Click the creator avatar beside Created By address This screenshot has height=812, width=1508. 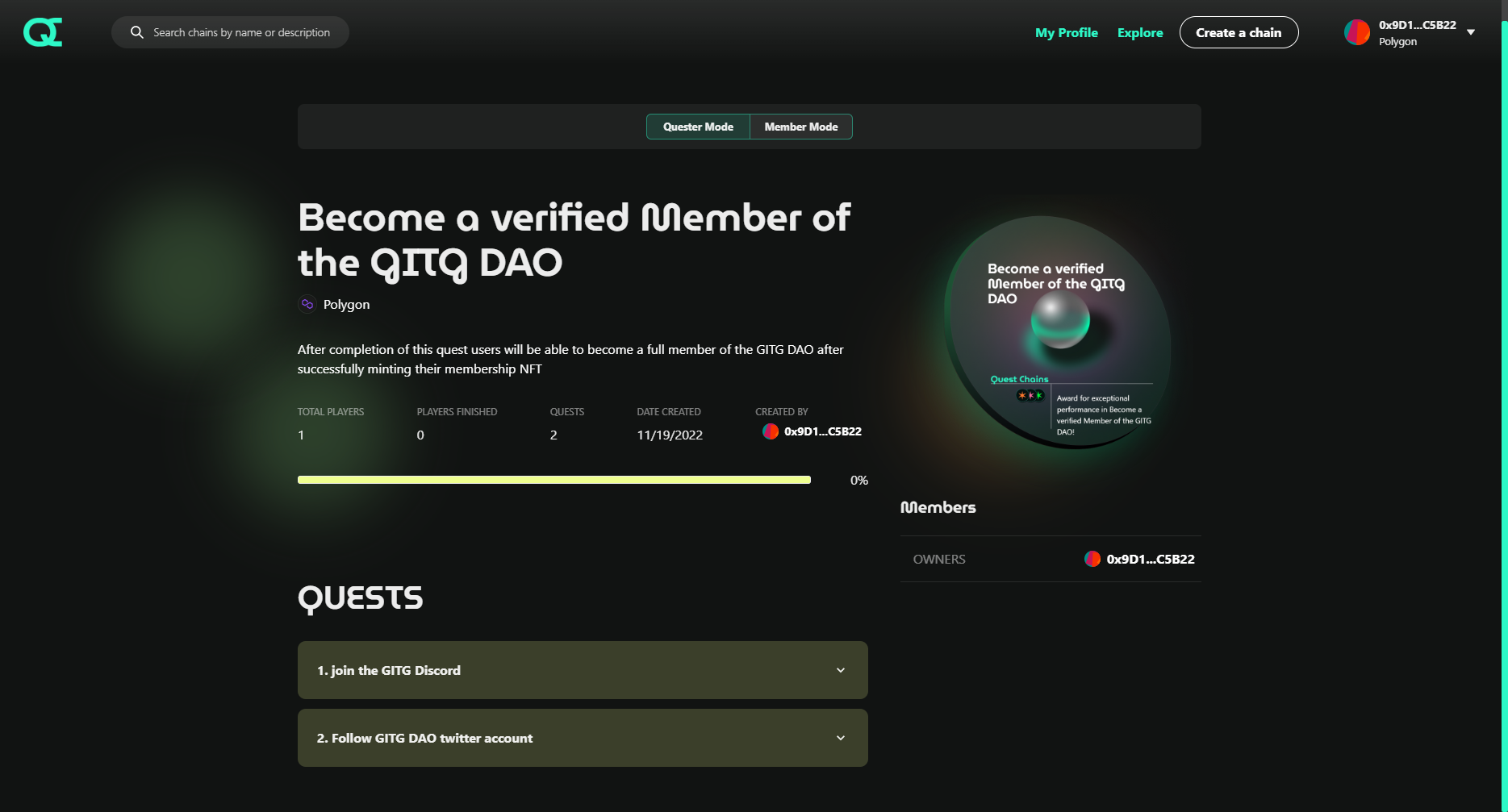771,431
